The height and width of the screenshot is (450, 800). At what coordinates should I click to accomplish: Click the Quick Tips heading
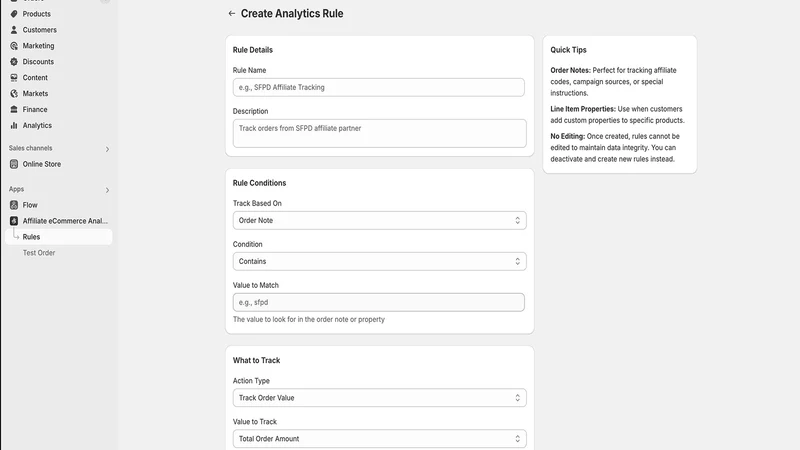pos(568,49)
